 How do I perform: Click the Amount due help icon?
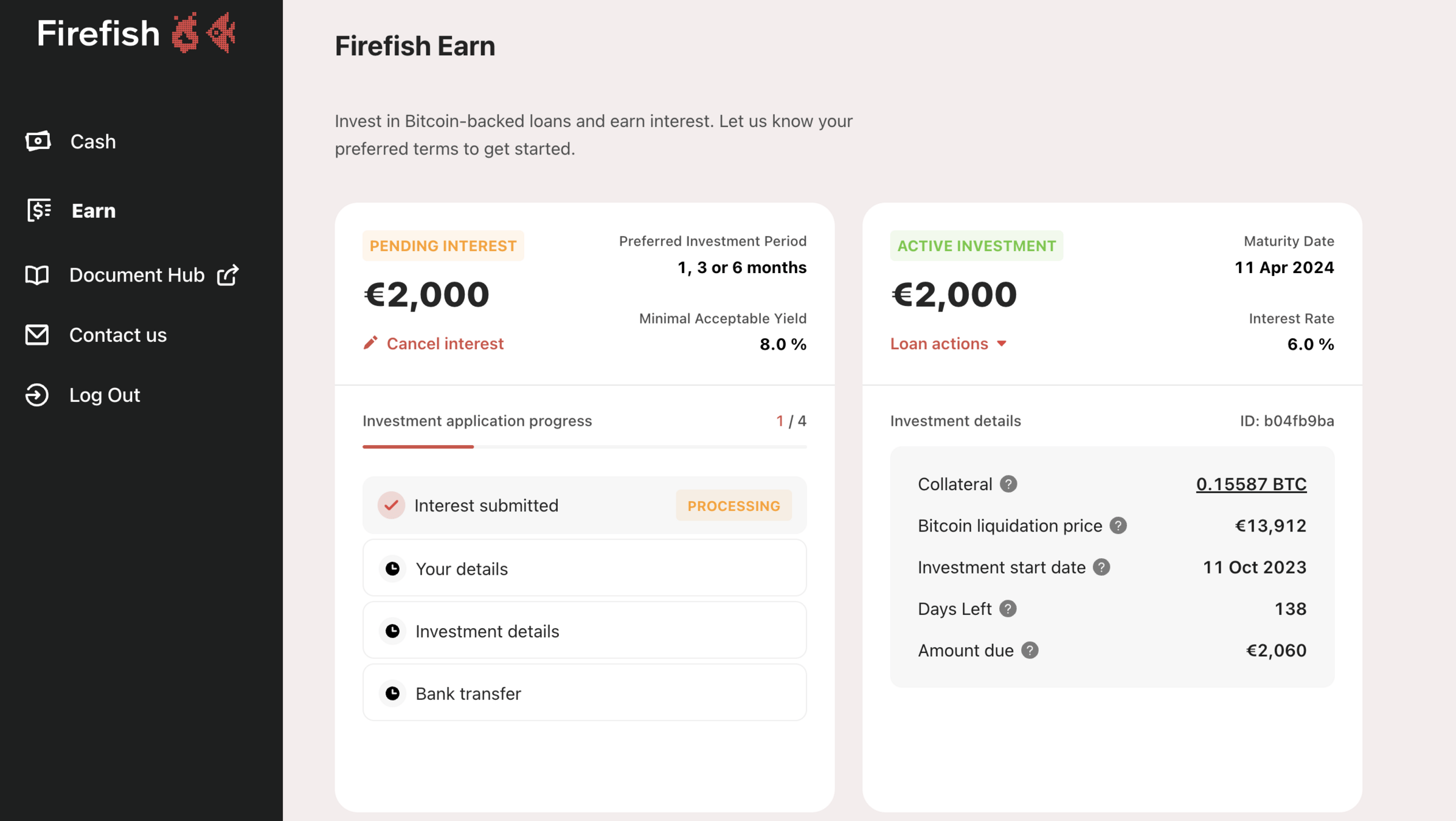coord(1030,650)
